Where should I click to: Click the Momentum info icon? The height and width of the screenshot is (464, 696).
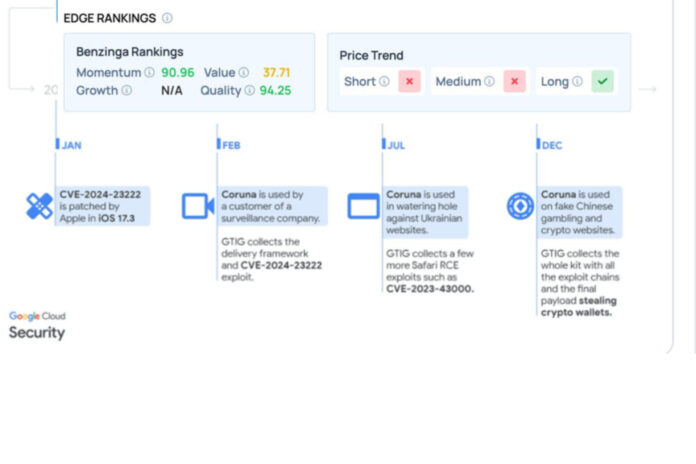click(149, 72)
